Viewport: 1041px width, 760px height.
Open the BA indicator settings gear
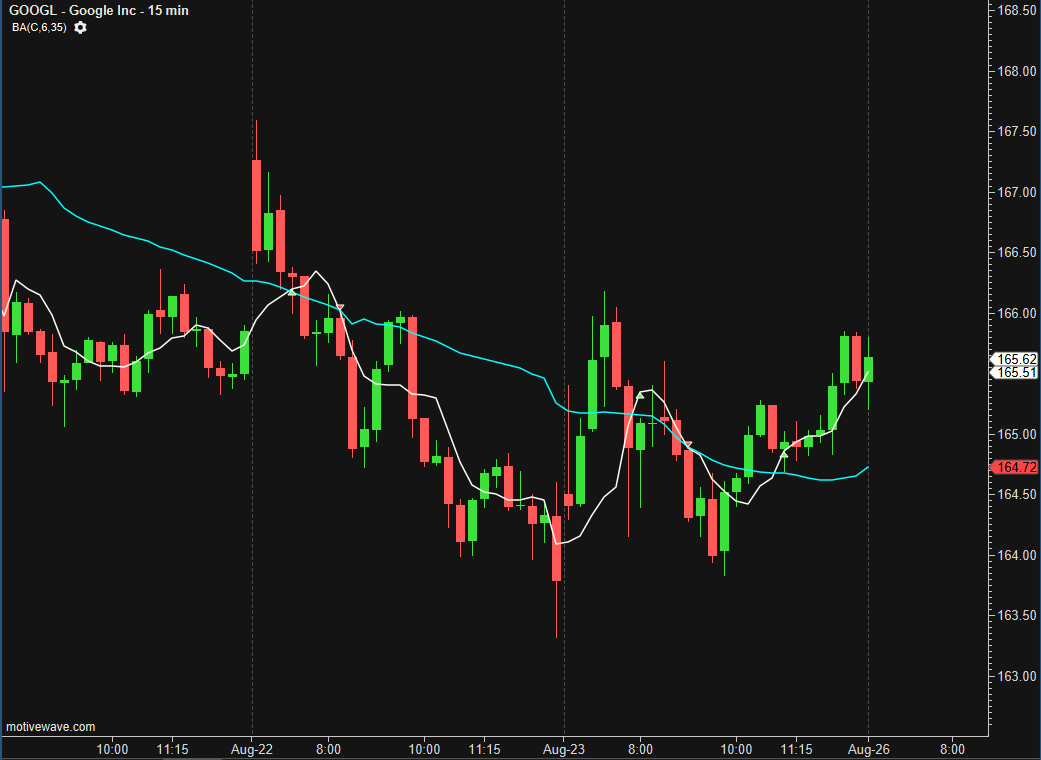click(80, 27)
